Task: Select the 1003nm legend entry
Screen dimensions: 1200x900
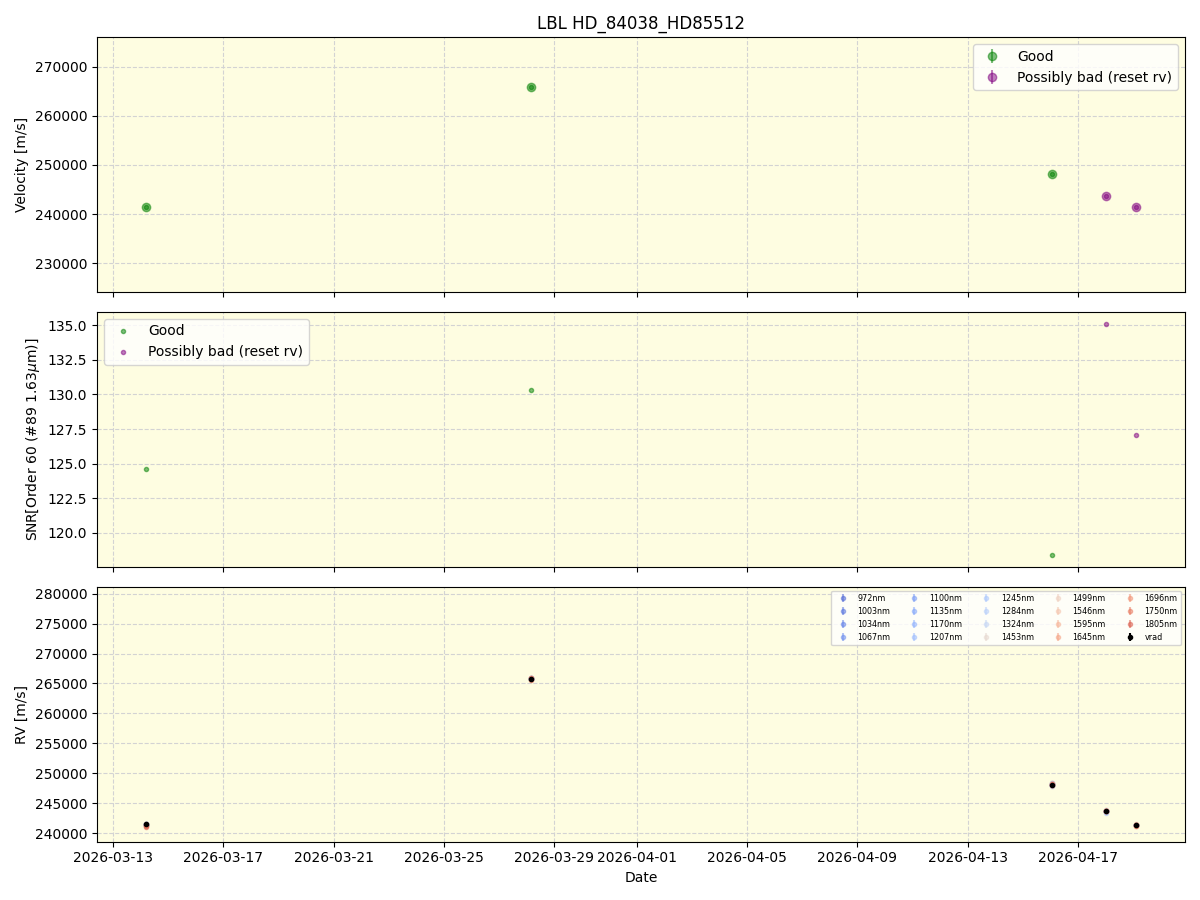Action: click(865, 611)
